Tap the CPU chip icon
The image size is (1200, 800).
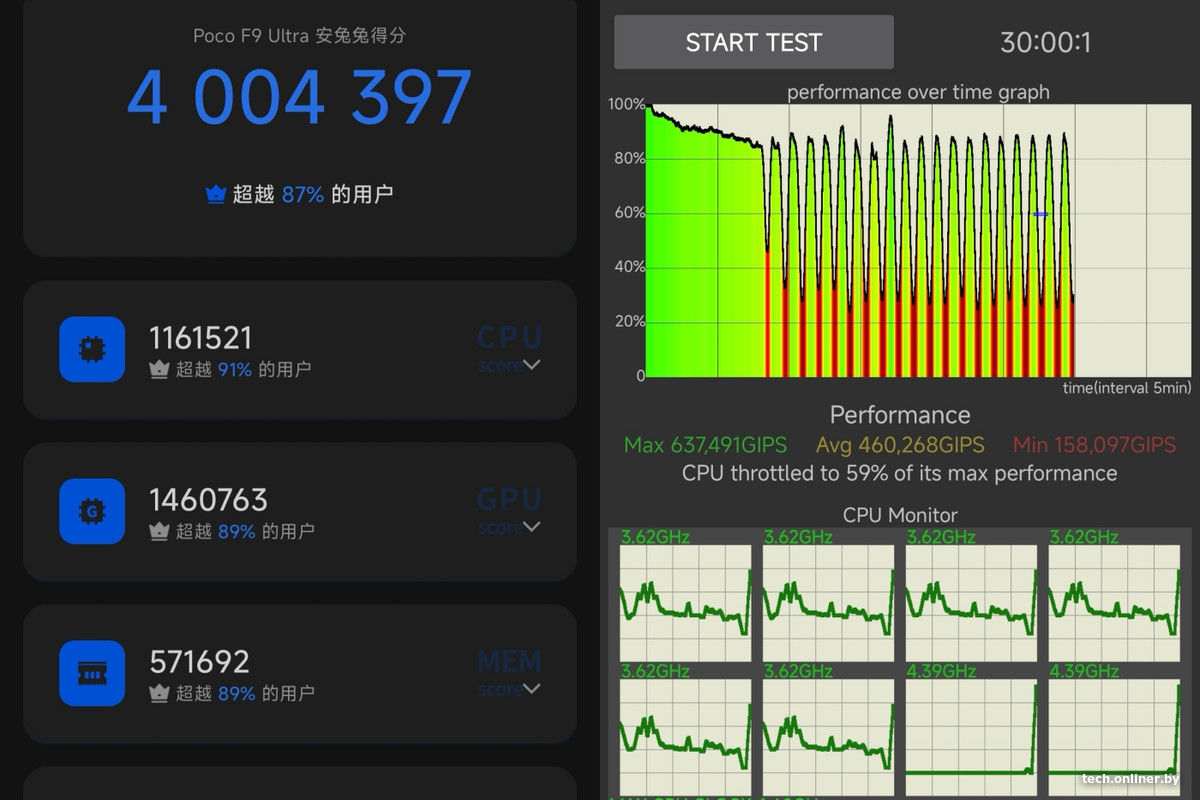pos(92,349)
